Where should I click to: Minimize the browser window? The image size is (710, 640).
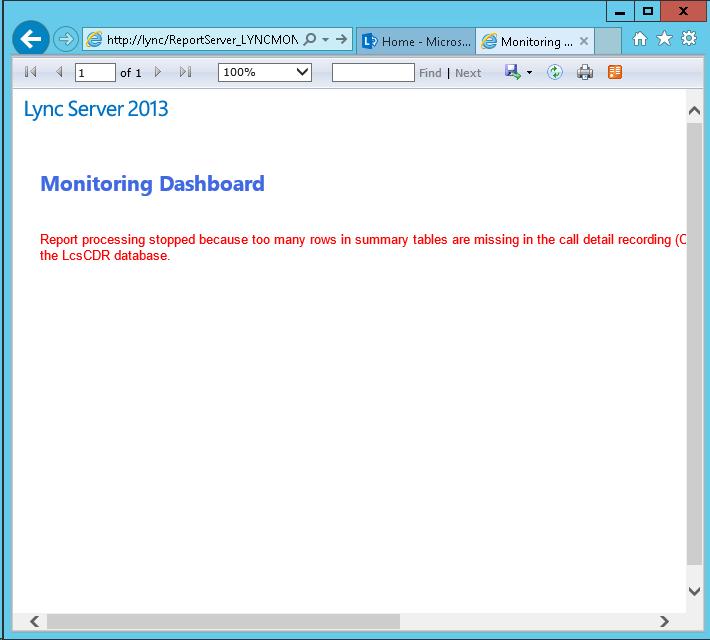[620, 11]
